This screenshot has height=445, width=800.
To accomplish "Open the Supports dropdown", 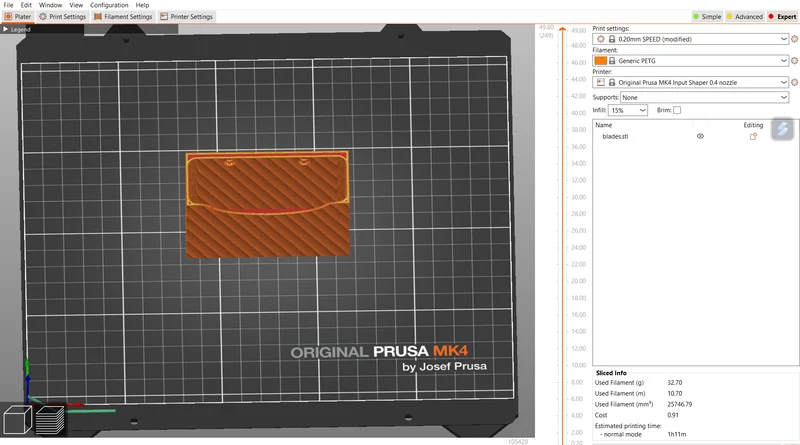I will coord(705,97).
